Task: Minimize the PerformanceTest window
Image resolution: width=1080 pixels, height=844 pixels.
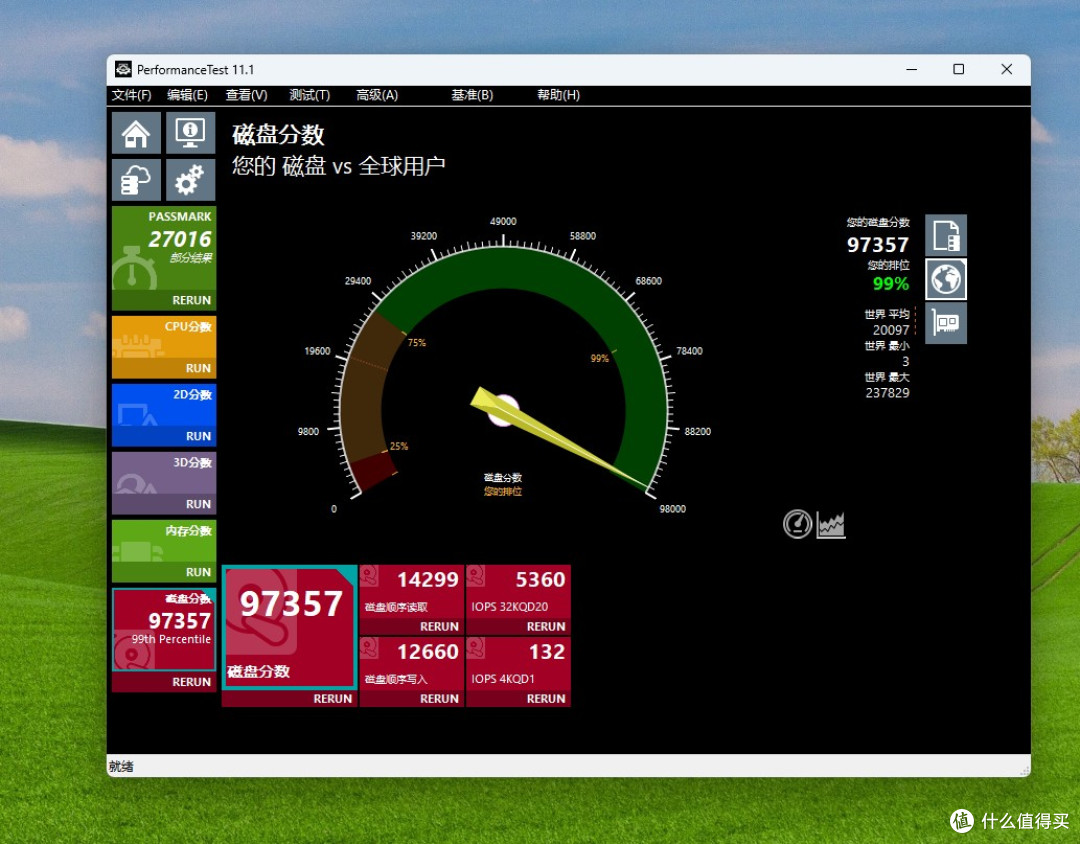Action: coord(911,70)
